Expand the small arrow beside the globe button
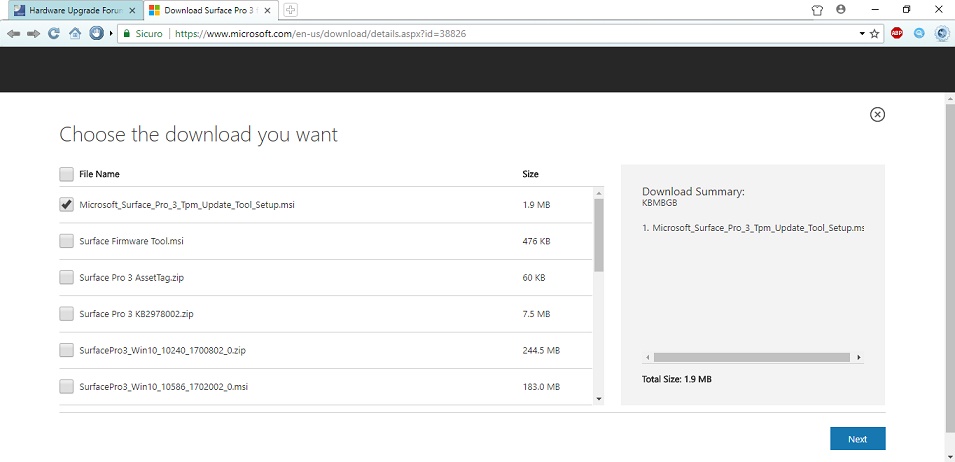Screen dimensions: 955x462 click(x=111, y=34)
